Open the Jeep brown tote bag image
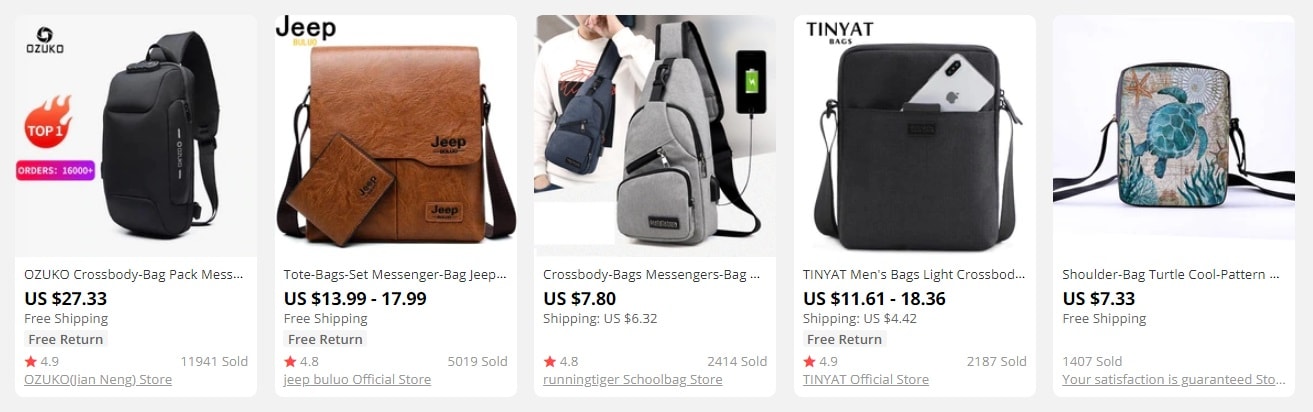This screenshot has height=412, width=1313. (396, 136)
